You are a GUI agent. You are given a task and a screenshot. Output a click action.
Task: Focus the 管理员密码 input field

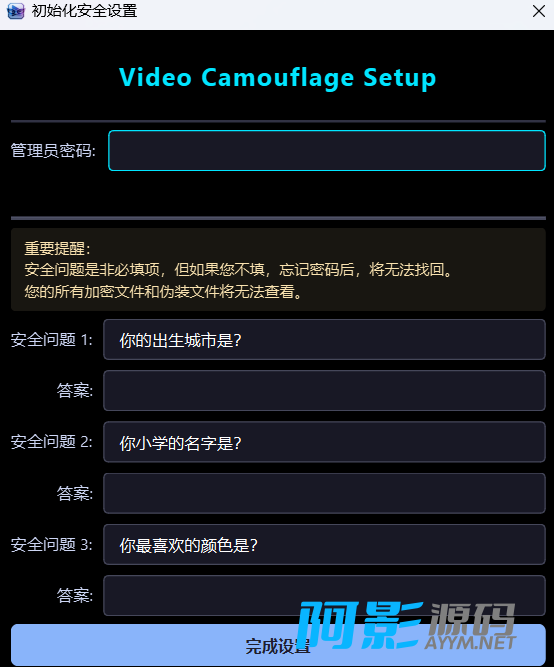[x=327, y=151]
